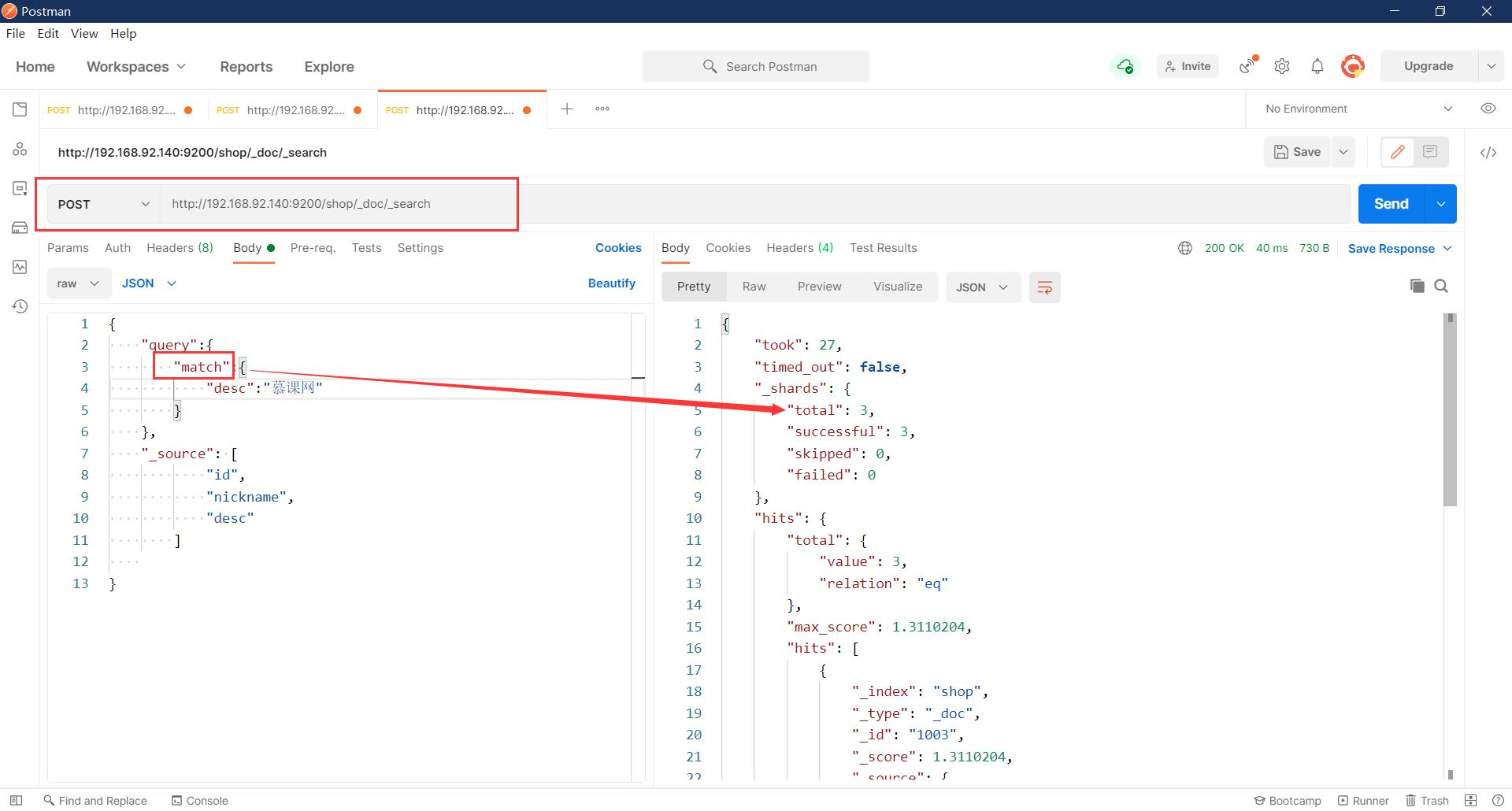
Task: Open the response Headers (4) tab
Action: pos(799,248)
